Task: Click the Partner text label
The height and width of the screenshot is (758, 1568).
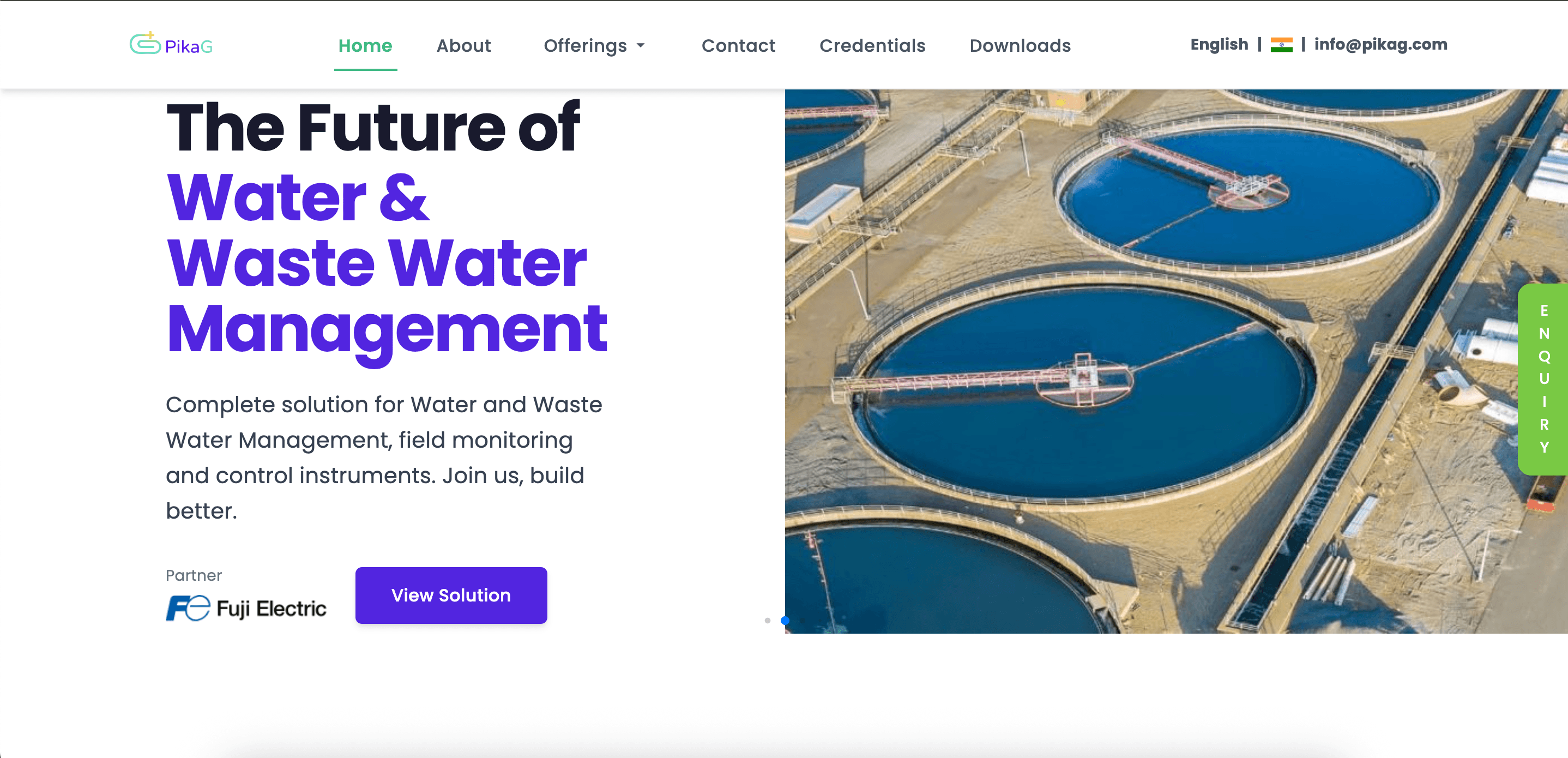Action: click(x=192, y=574)
